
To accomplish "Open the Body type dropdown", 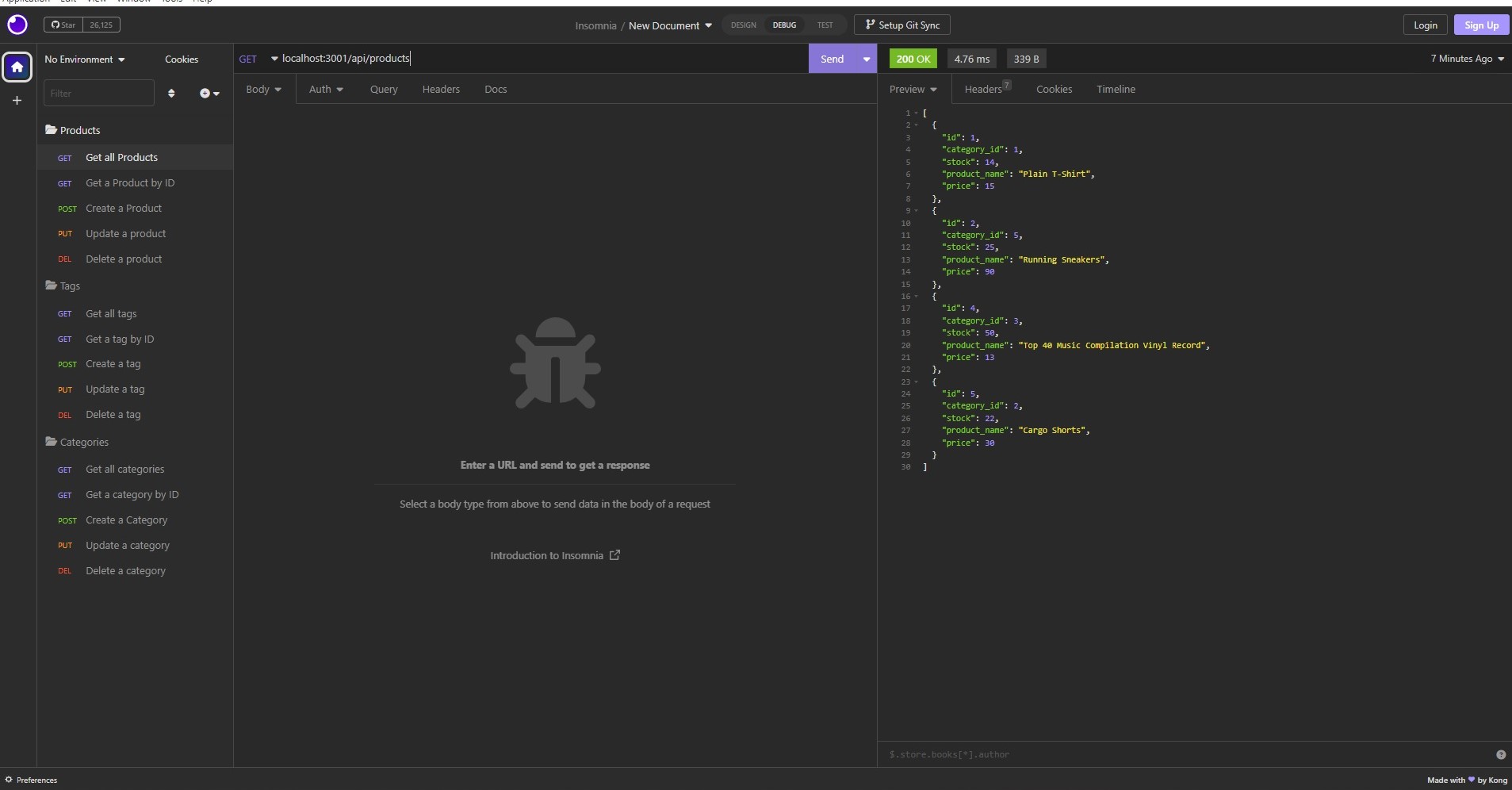I will (x=264, y=89).
